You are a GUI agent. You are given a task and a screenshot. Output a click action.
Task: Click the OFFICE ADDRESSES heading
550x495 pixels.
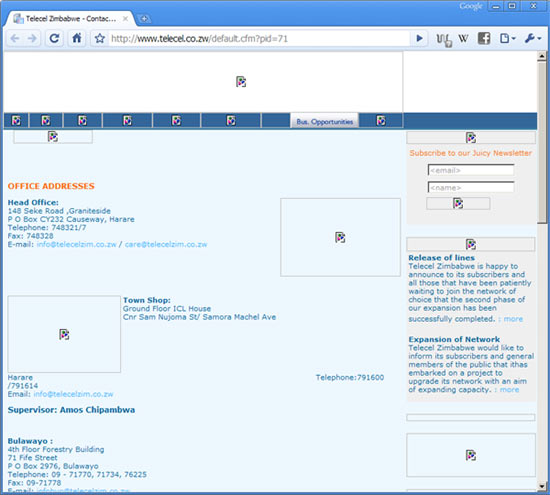point(51,186)
